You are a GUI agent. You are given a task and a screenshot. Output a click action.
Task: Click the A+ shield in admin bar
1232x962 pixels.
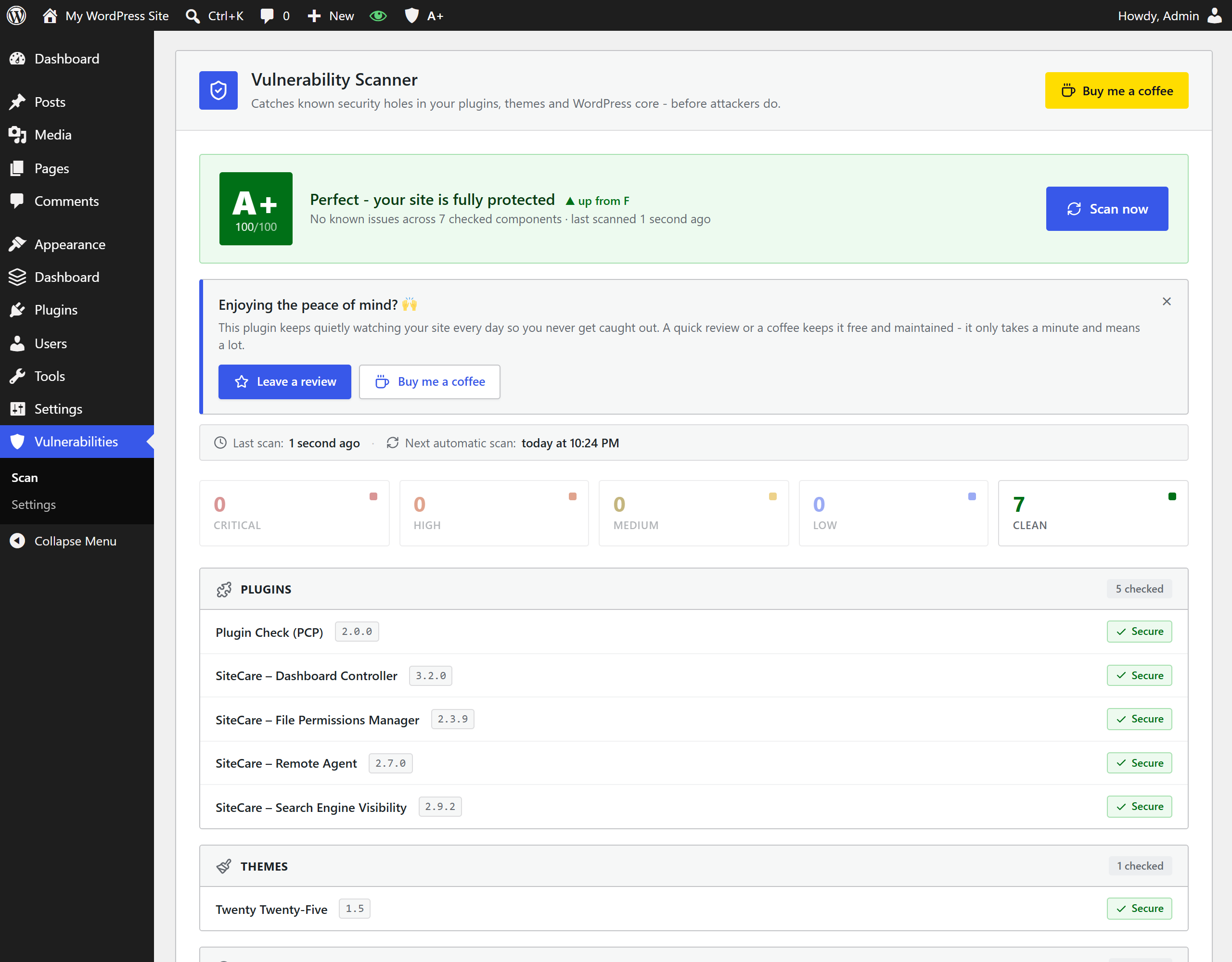click(x=423, y=15)
